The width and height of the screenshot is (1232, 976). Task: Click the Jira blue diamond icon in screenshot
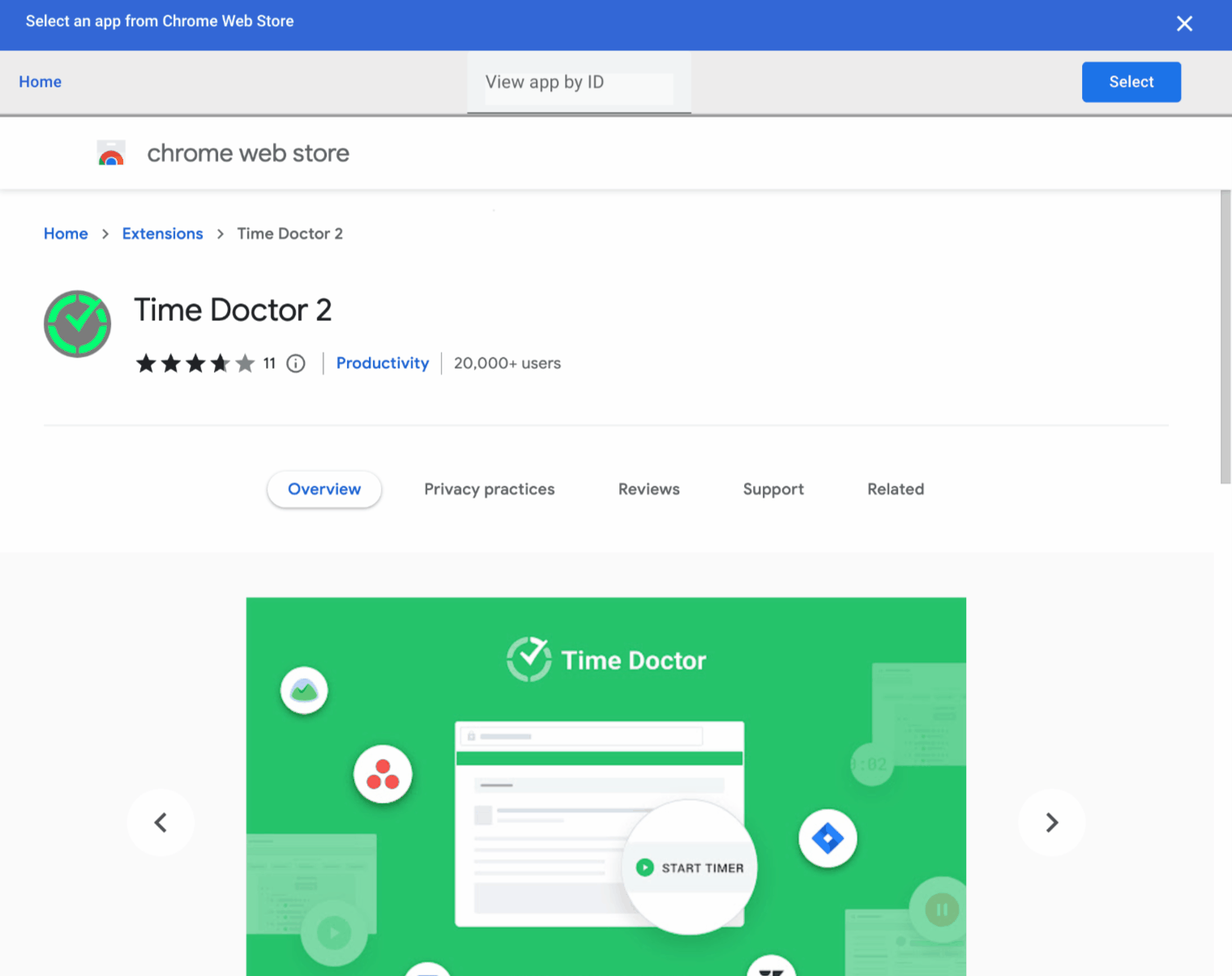pyautogui.click(x=828, y=838)
